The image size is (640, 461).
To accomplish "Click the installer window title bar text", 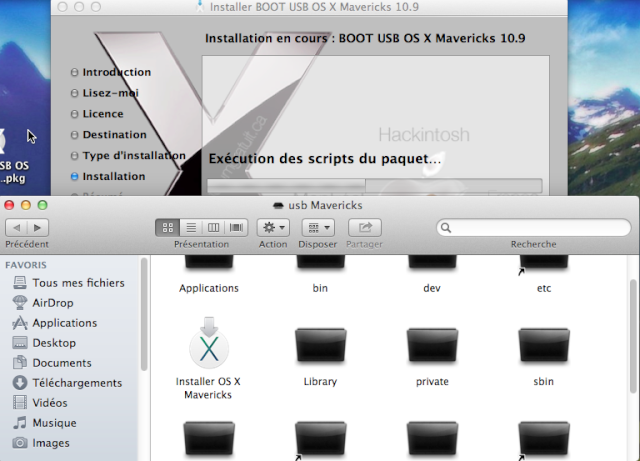I will coord(314,7).
